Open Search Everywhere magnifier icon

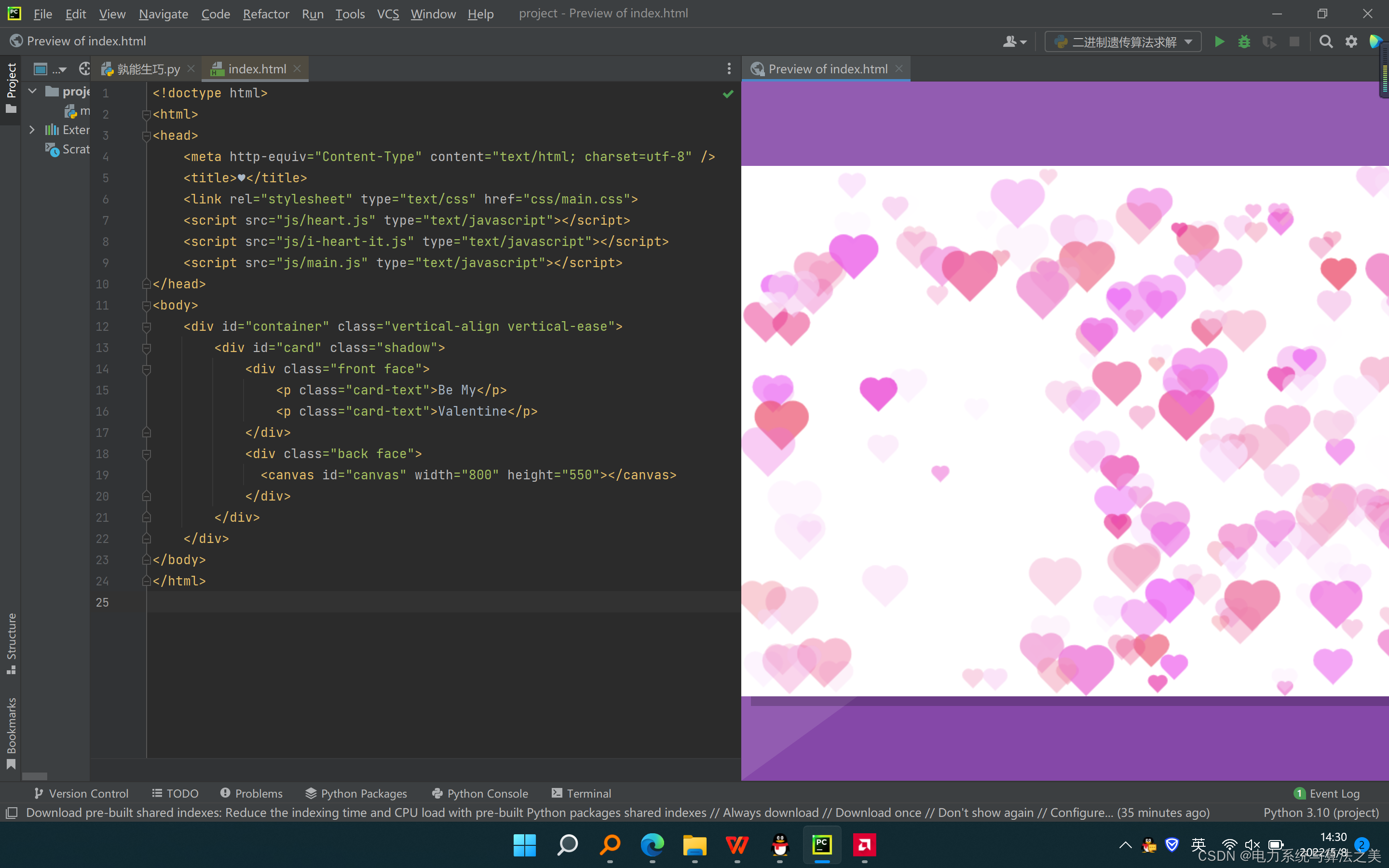point(1326,41)
